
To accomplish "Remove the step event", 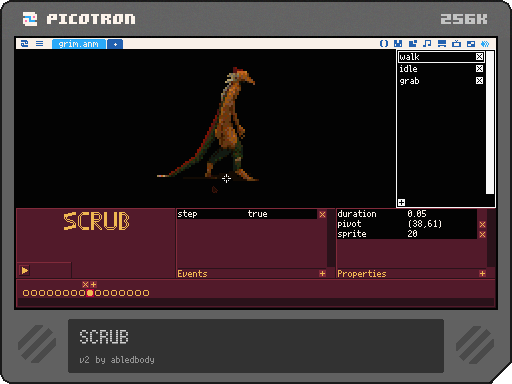I will [x=322, y=214].
